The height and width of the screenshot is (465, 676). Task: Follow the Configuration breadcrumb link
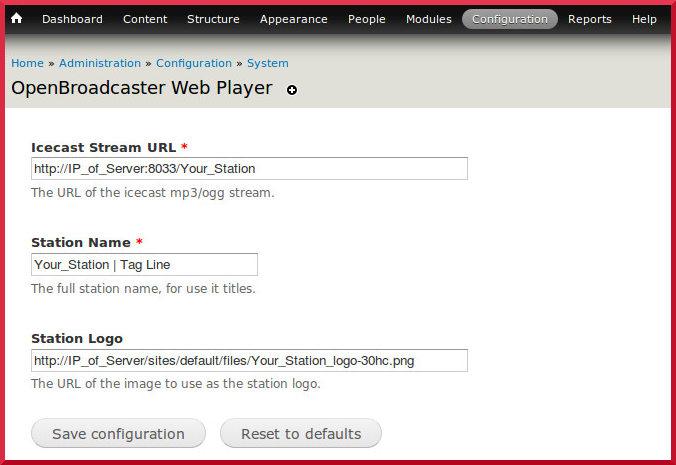(194, 63)
